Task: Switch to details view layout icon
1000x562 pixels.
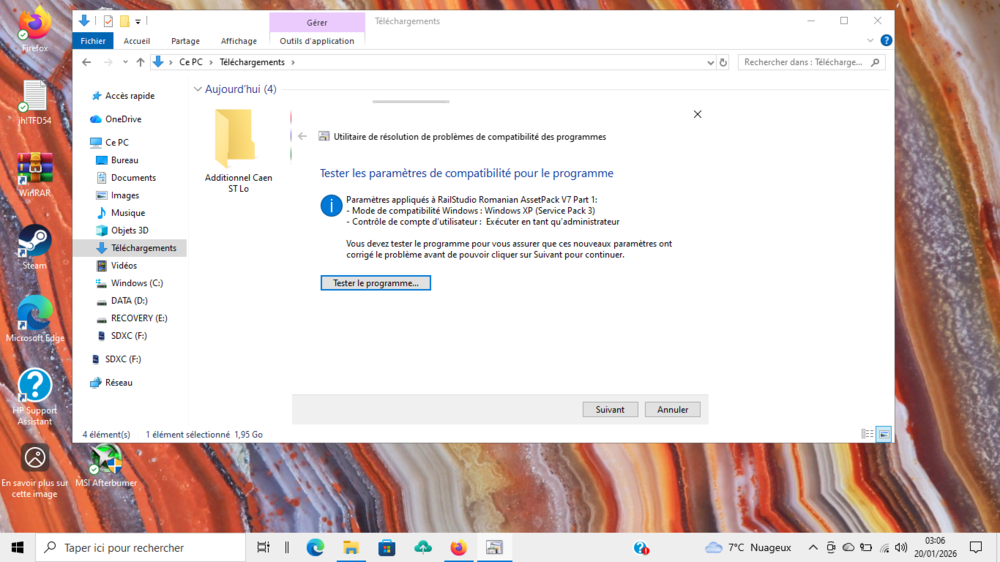Action: pos(867,434)
